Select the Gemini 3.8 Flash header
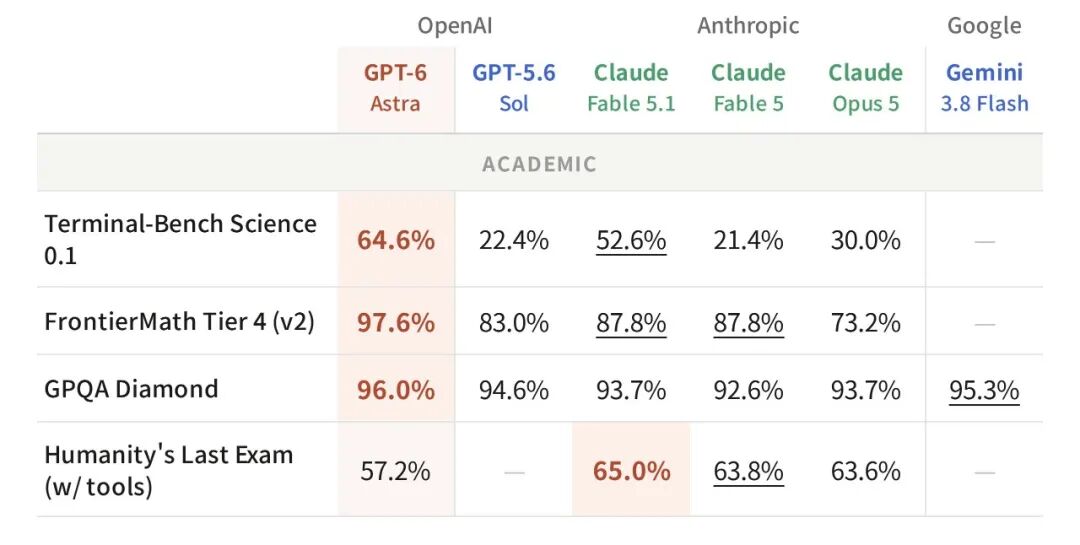Image resolution: width=1080 pixels, height=545 pixels. pos(984,88)
